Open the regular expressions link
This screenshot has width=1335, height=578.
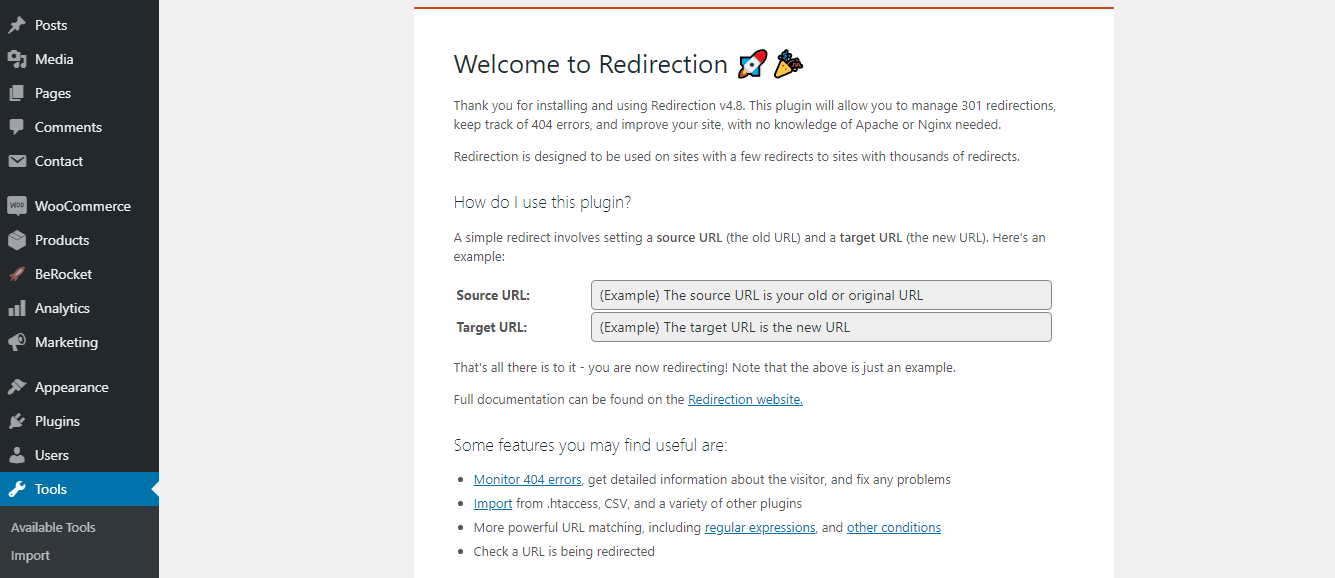(x=760, y=527)
